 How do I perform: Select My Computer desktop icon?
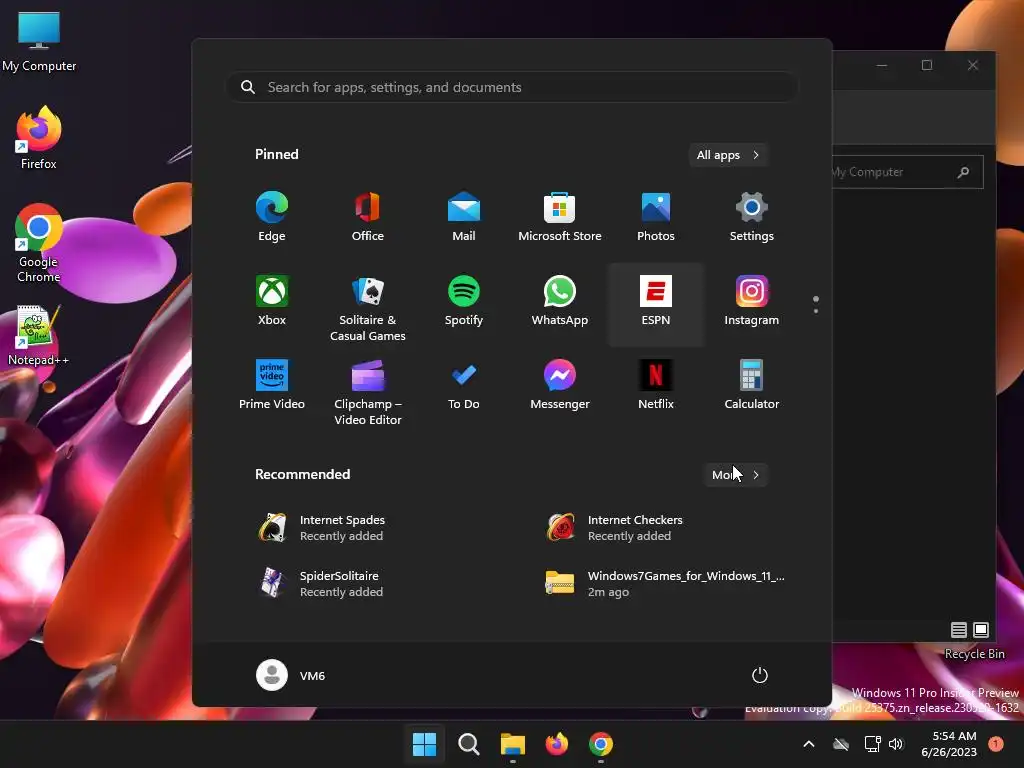39,41
